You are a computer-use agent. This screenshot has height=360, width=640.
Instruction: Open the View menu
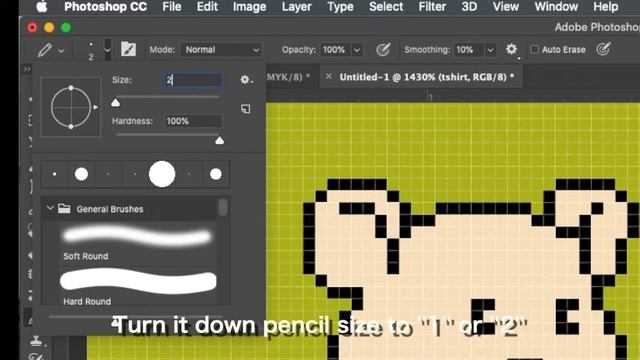coord(506,7)
